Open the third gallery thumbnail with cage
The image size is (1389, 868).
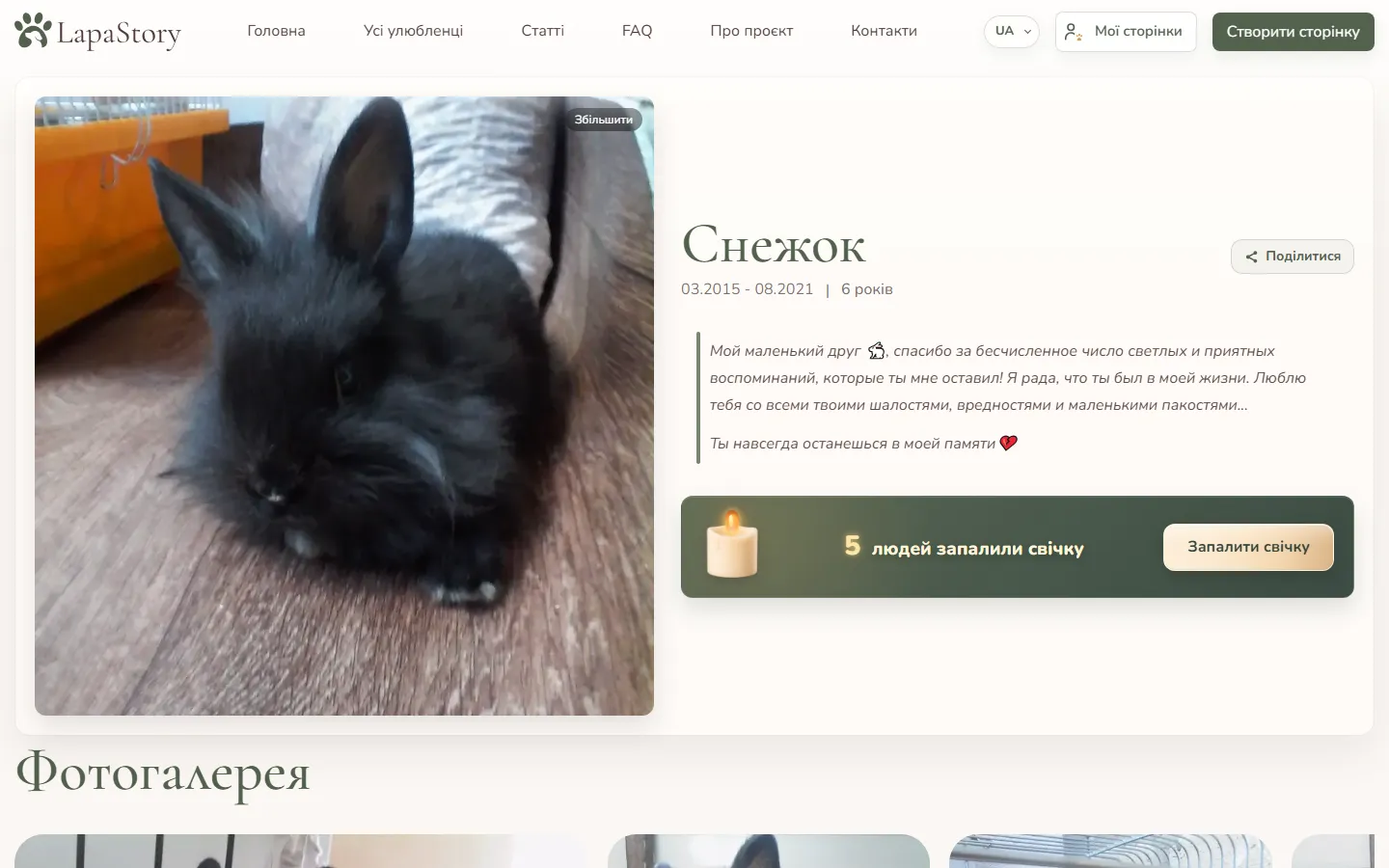1110,852
